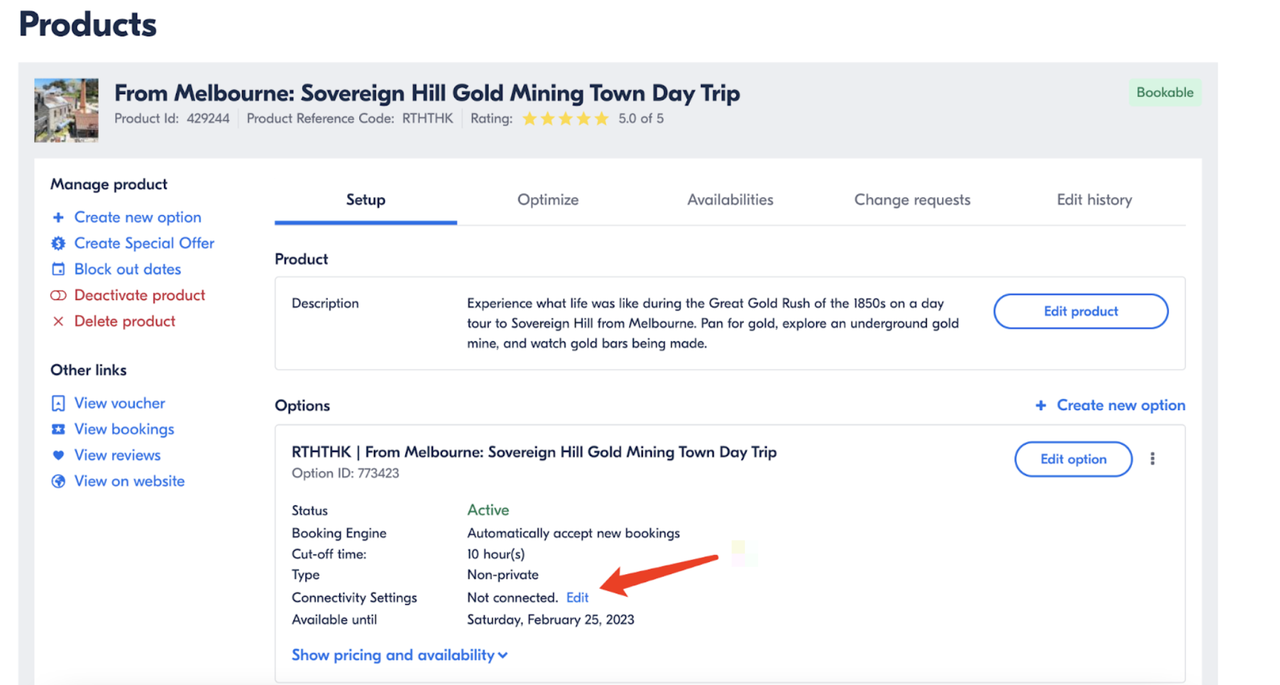The width and height of the screenshot is (1280, 685).
Task: Switch to the Optimize tab
Action: (x=548, y=200)
